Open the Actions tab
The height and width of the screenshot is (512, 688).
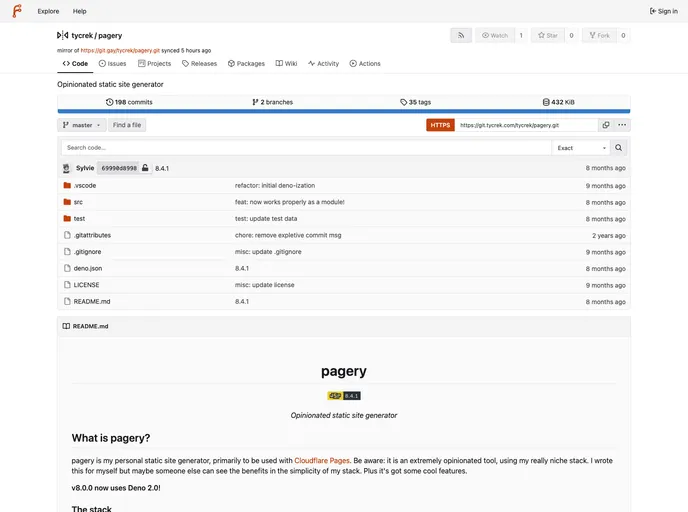[x=365, y=64]
